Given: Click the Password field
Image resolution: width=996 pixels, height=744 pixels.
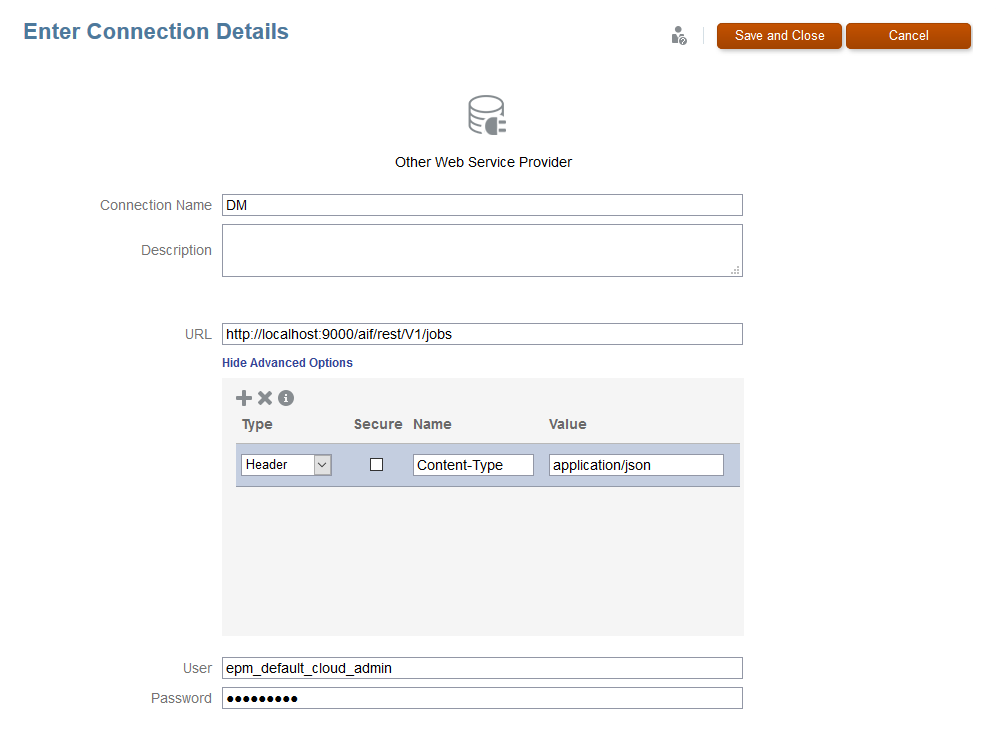Looking at the screenshot, I should coord(482,698).
